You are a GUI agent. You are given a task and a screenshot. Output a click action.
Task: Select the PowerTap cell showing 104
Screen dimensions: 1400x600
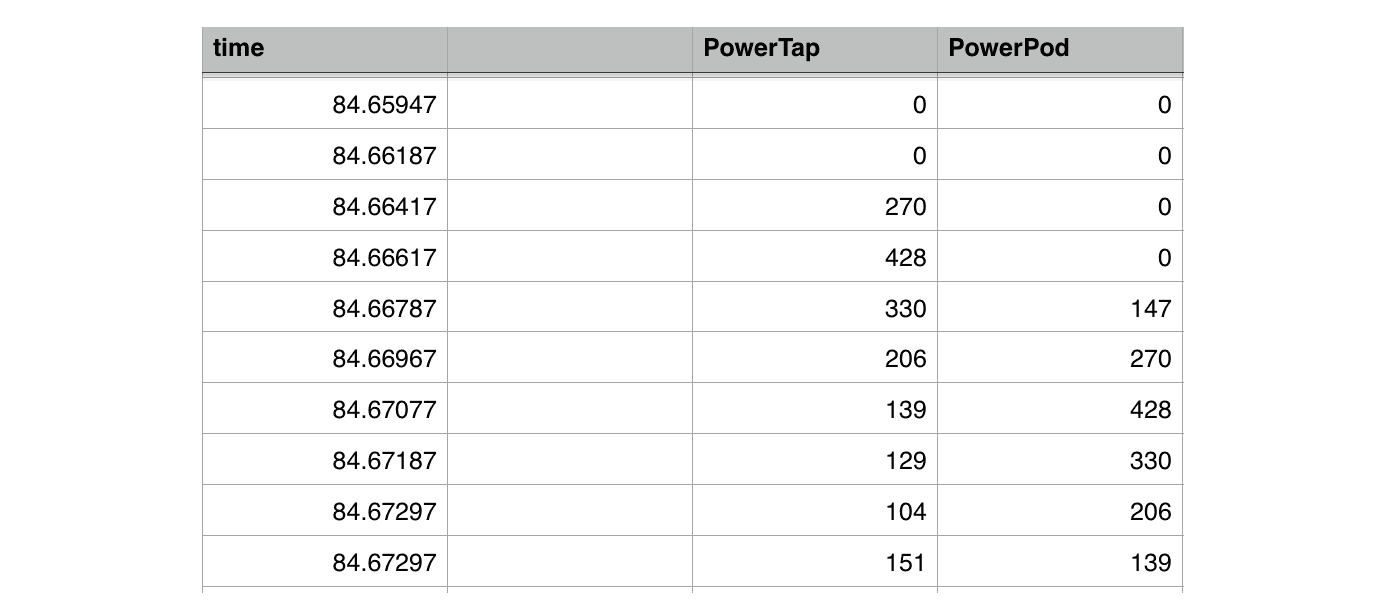(x=905, y=512)
